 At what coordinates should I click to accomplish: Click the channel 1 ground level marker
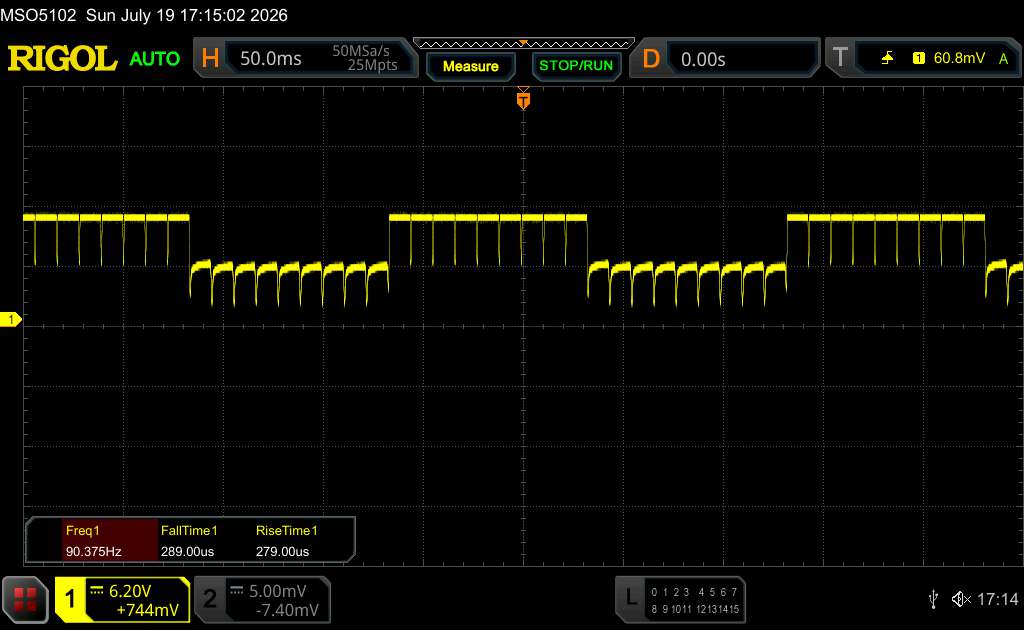coord(10,319)
